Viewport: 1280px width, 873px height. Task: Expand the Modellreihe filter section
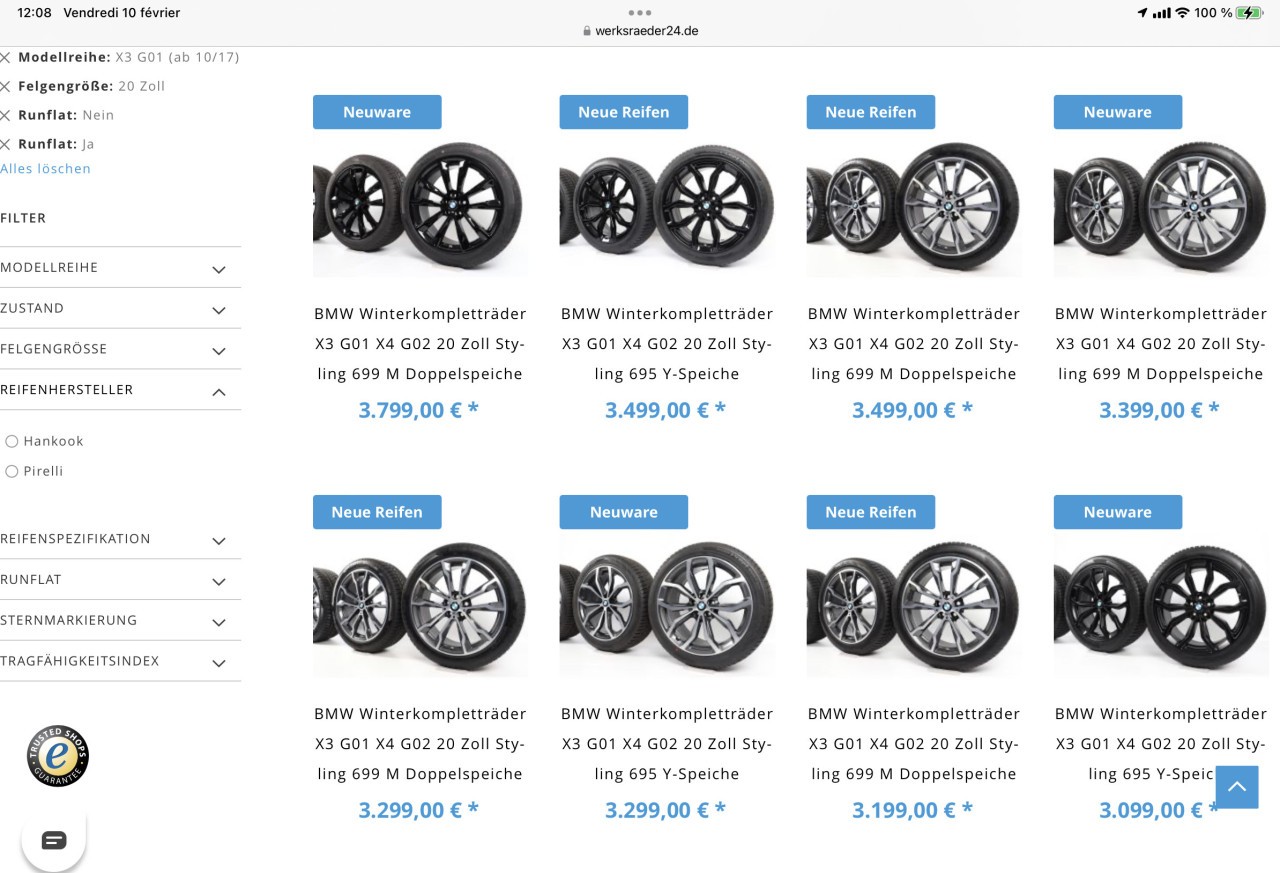(x=120, y=268)
